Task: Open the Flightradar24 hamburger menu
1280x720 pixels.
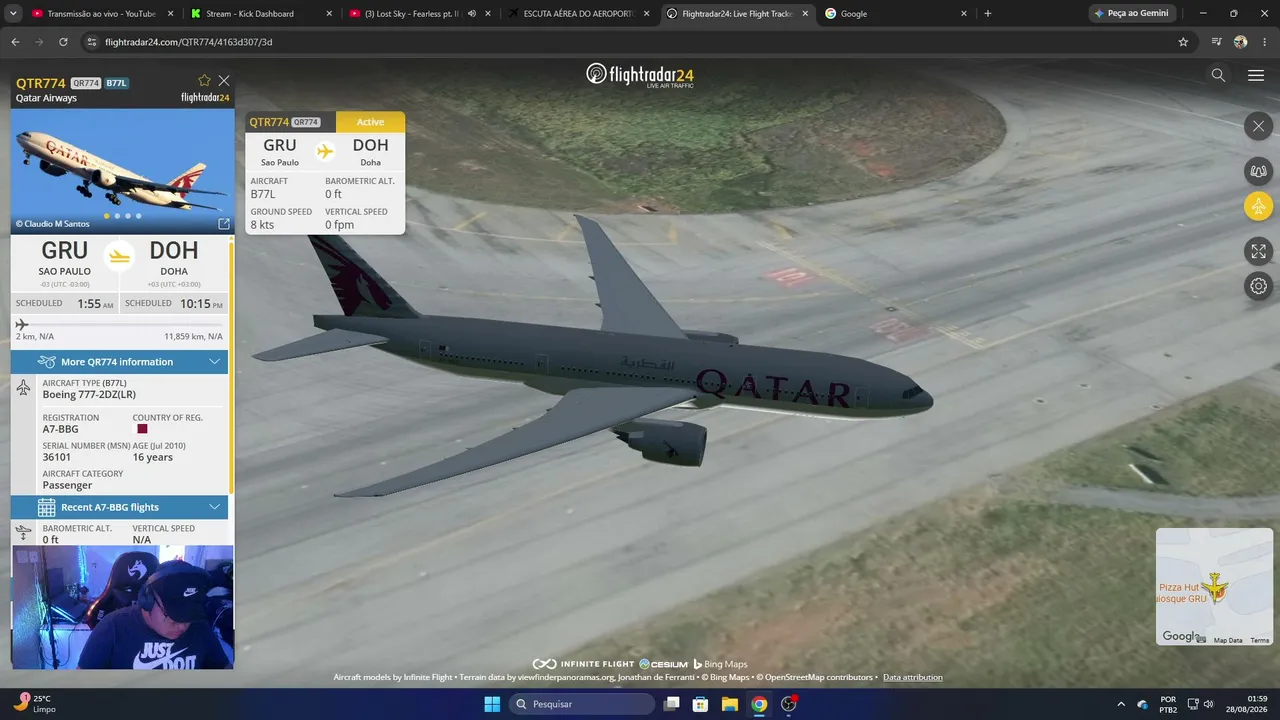Action: tap(1256, 75)
